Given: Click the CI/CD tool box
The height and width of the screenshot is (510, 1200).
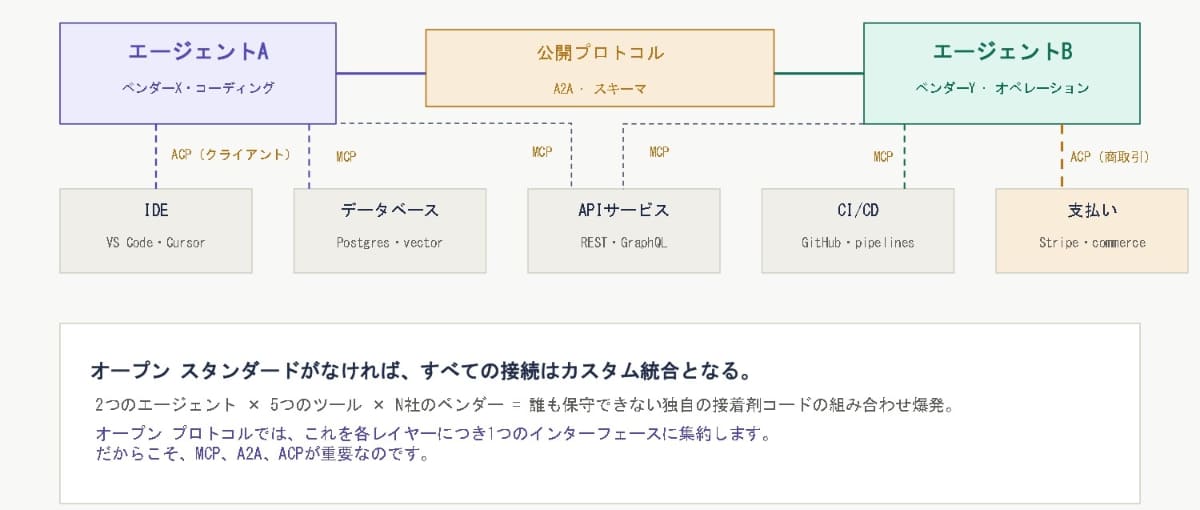Looking at the screenshot, I should [x=858, y=230].
